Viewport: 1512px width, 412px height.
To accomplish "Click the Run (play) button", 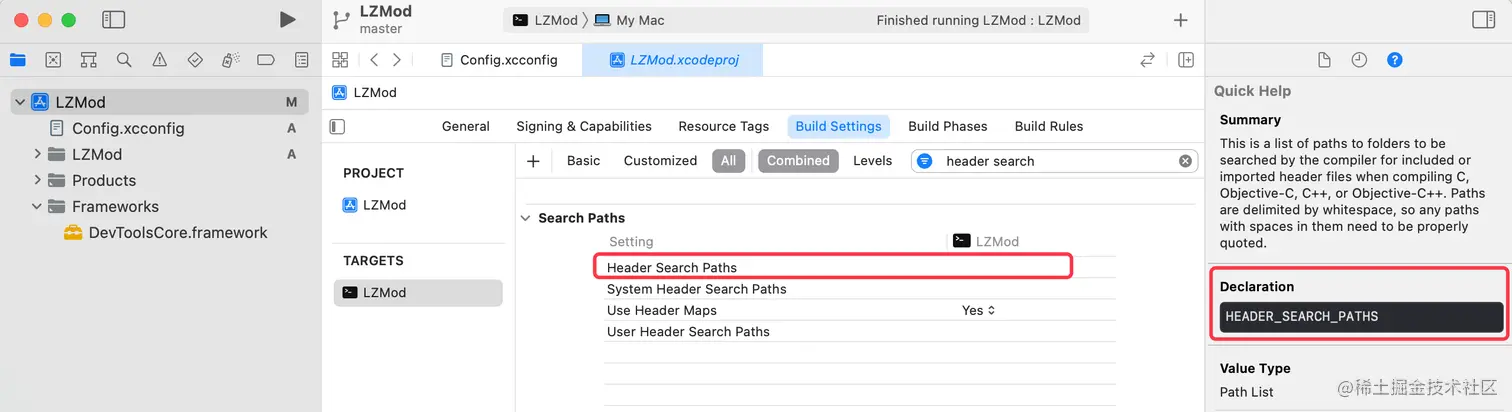I will pyautogui.click(x=287, y=20).
